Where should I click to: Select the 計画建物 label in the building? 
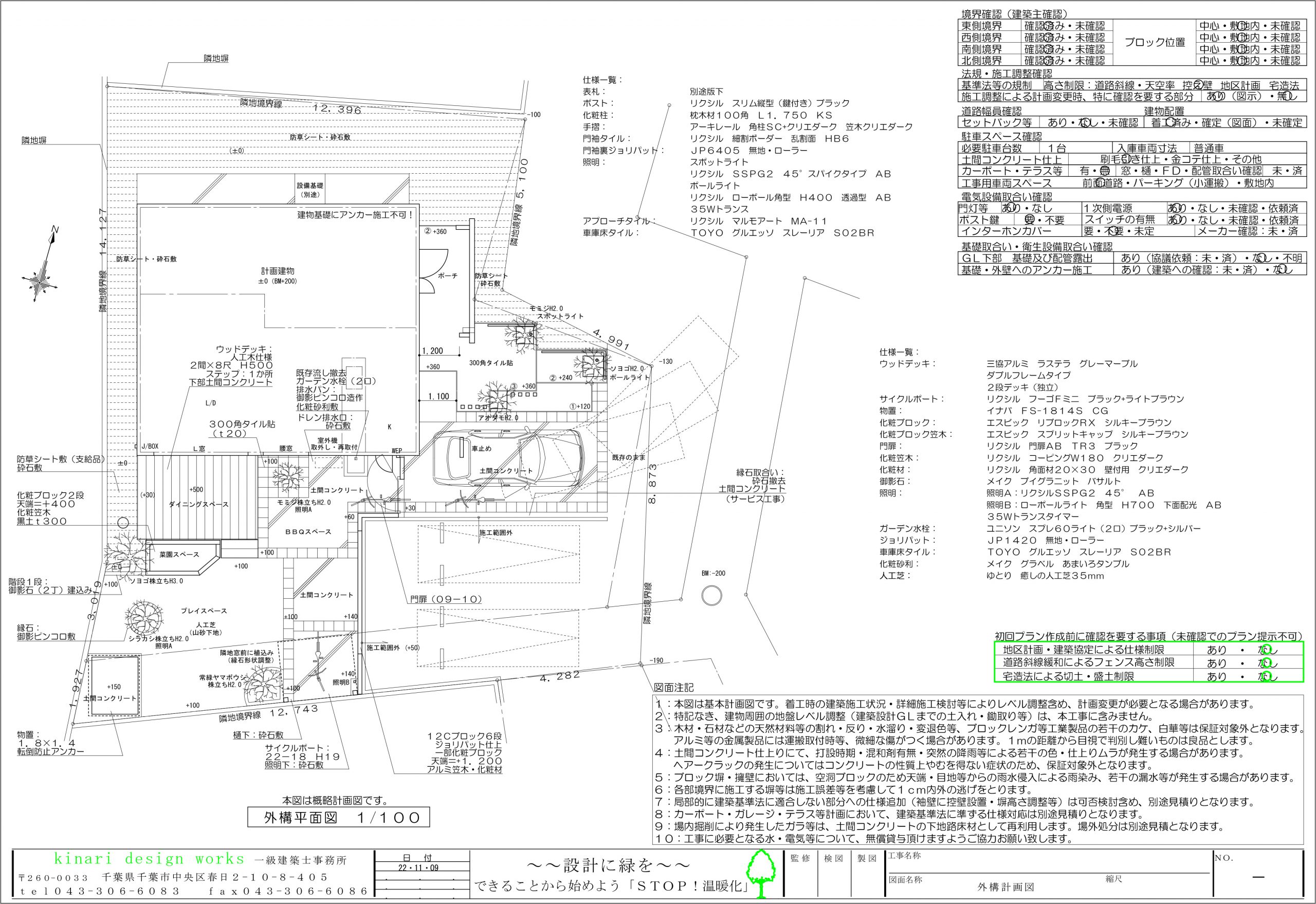tap(278, 271)
